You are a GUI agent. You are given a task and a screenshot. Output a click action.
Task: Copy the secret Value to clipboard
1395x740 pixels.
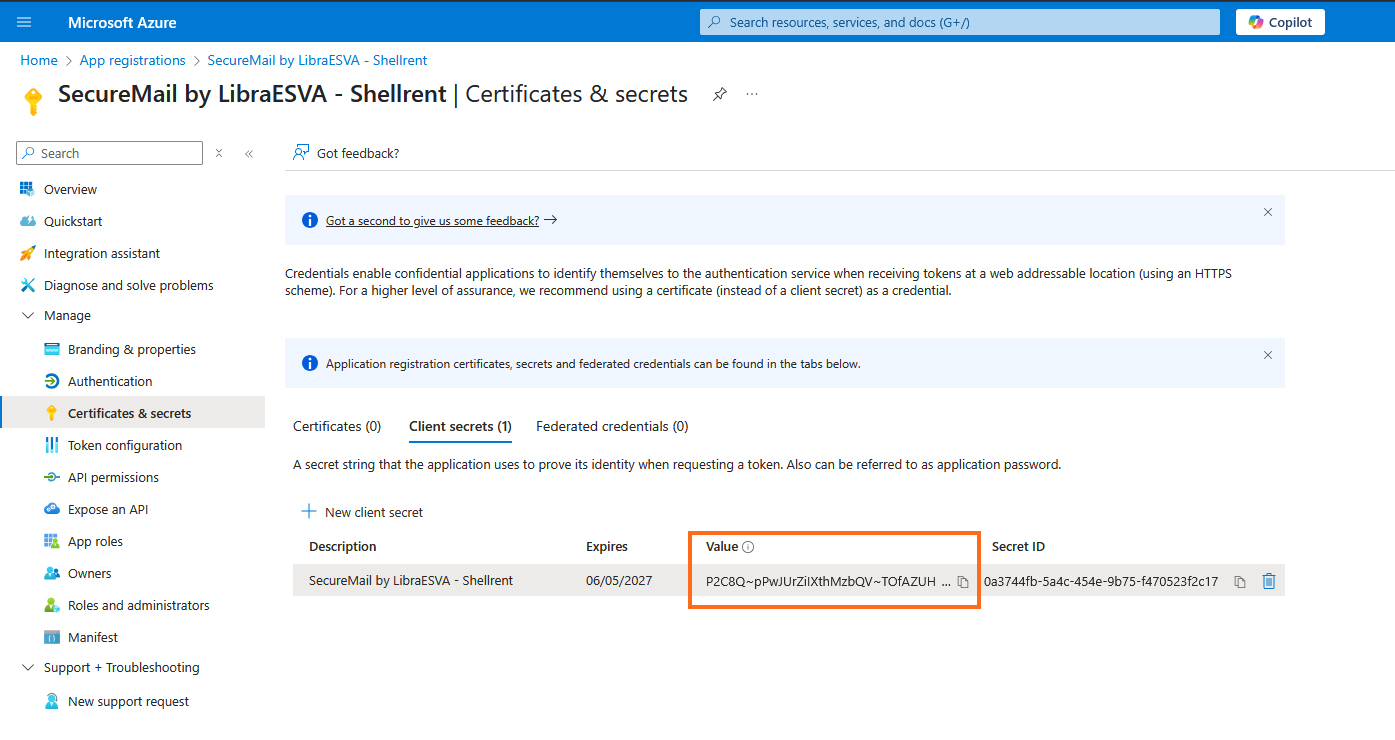pyautogui.click(x=963, y=582)
